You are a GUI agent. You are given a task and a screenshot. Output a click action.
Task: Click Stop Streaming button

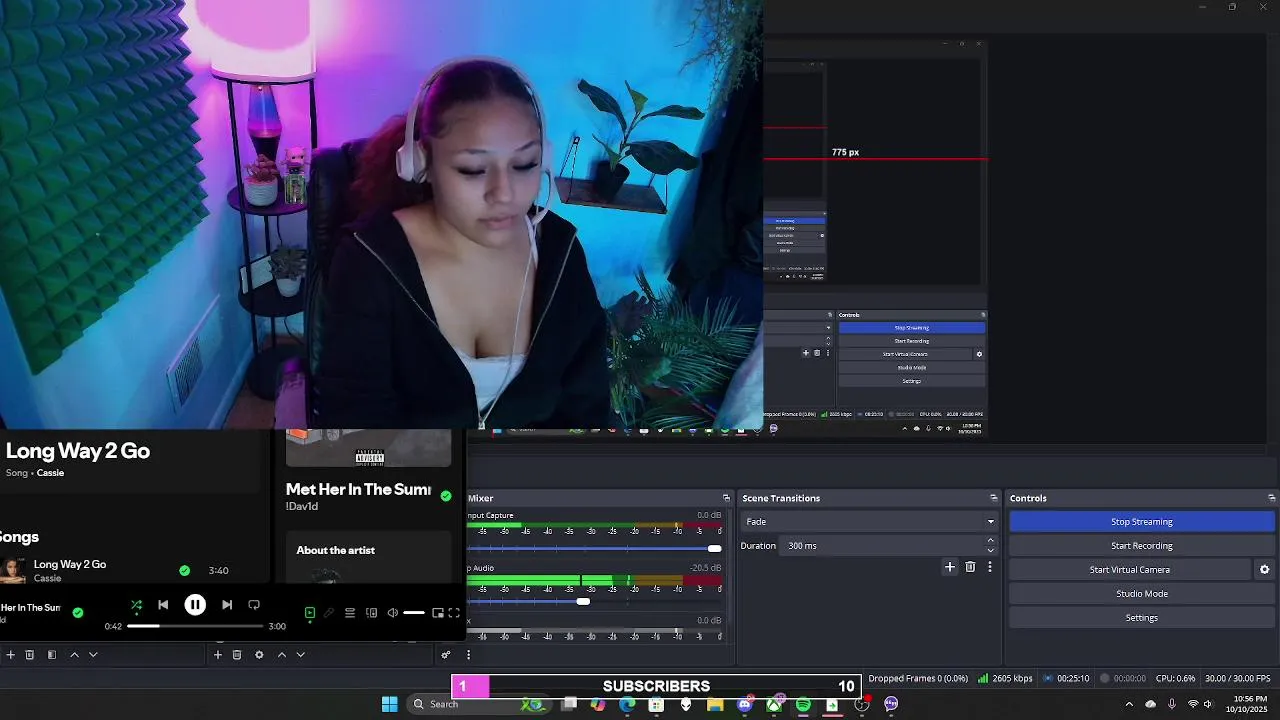pyautogui.click(x=1142, y=521)
